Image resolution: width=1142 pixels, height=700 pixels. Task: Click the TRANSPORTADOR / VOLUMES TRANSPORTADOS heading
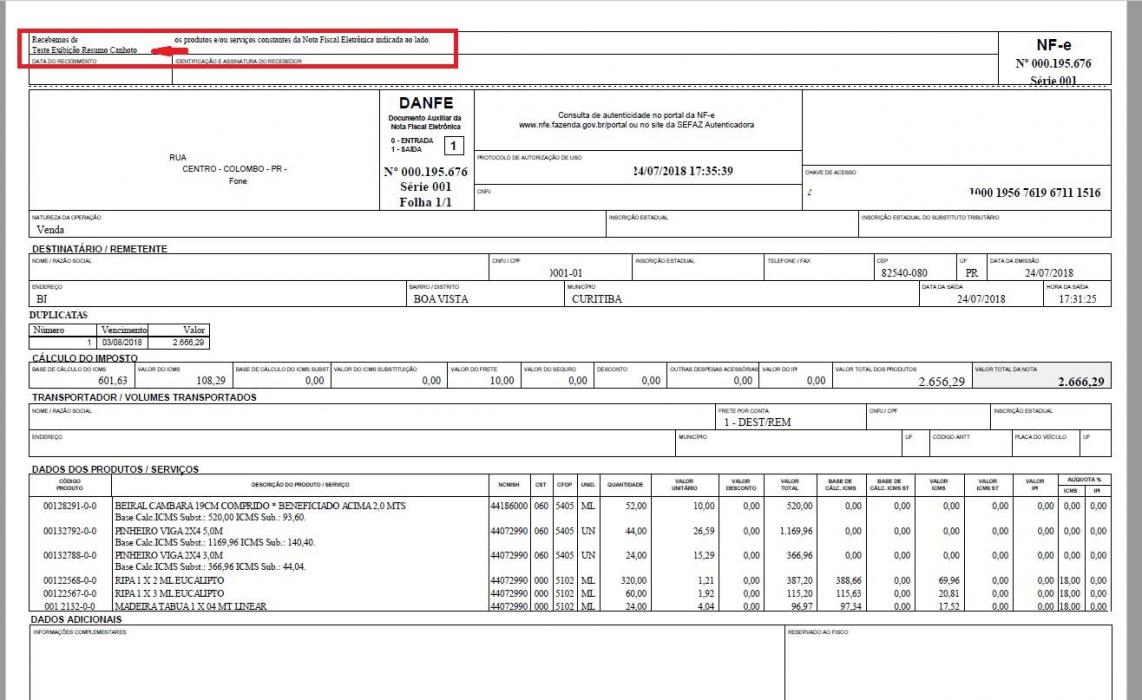coord(143,397)
